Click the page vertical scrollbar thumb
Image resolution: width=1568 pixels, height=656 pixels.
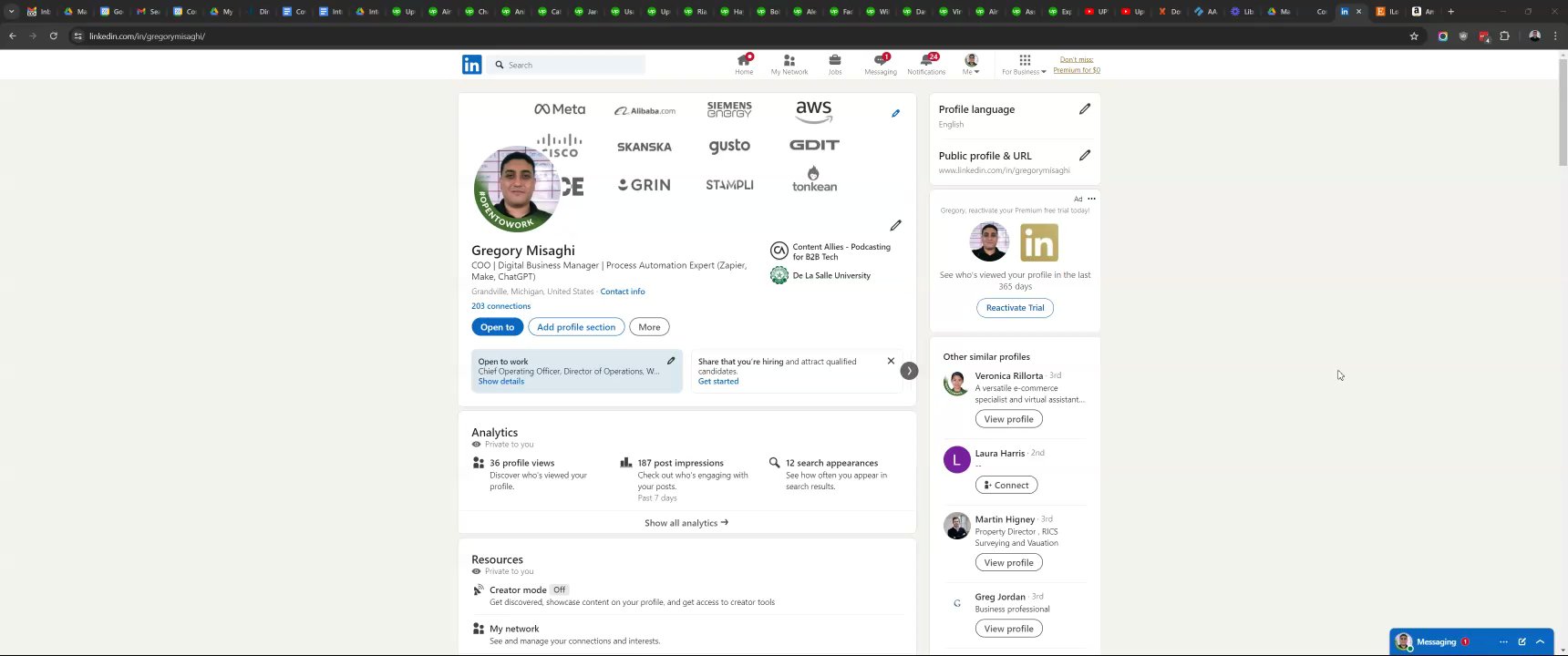click(1563, 111)
